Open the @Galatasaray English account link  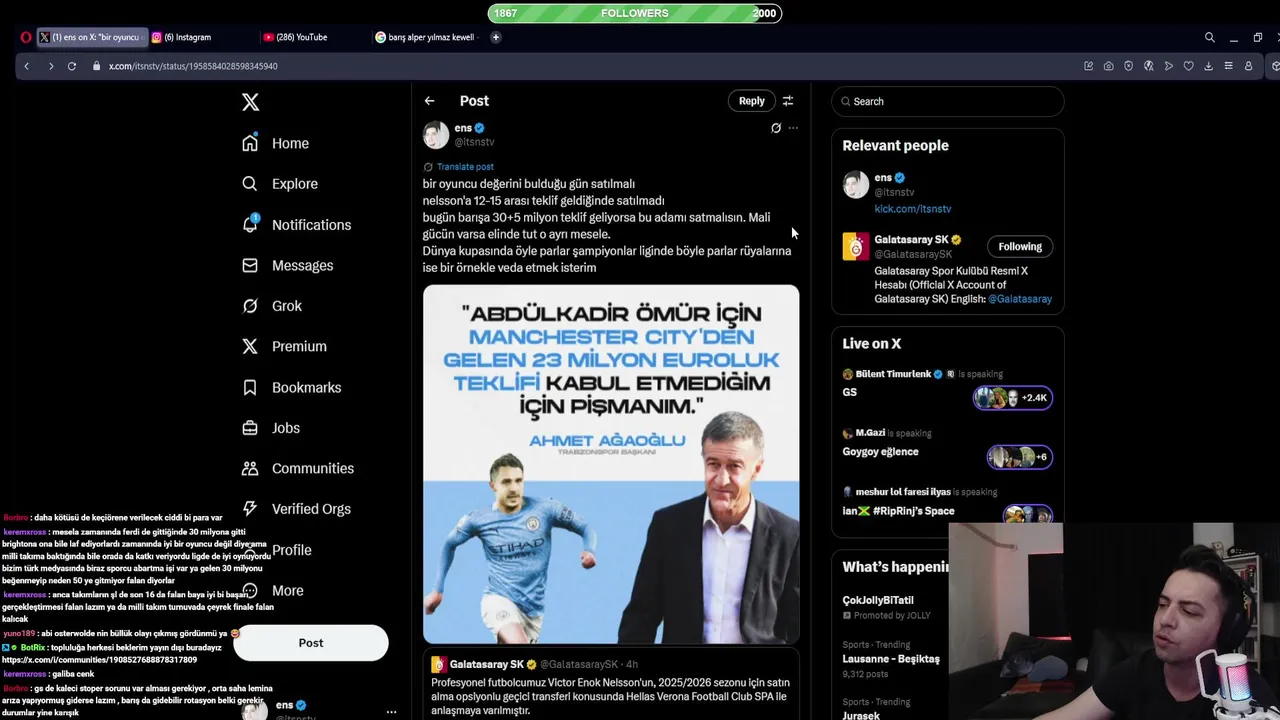click(1020, 299)
